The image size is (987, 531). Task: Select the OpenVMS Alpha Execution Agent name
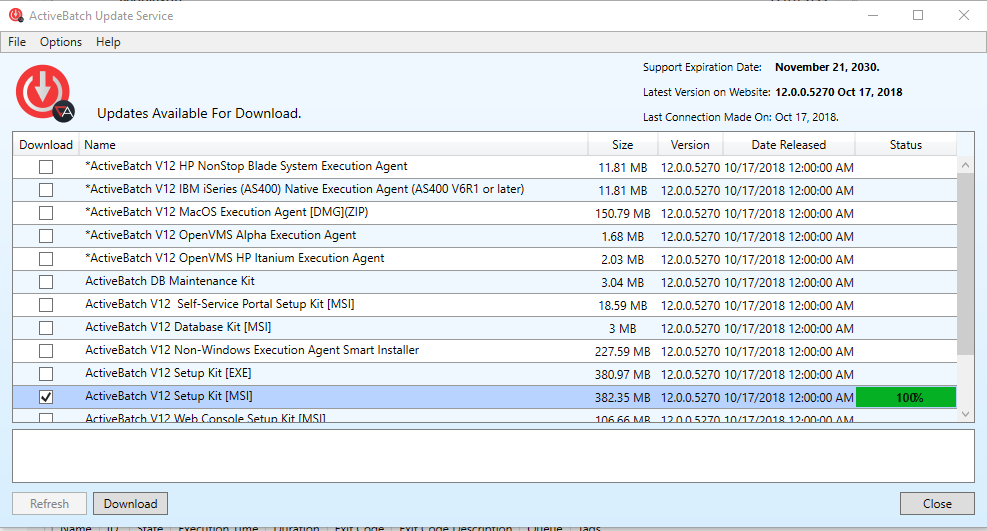coord(220,235)
